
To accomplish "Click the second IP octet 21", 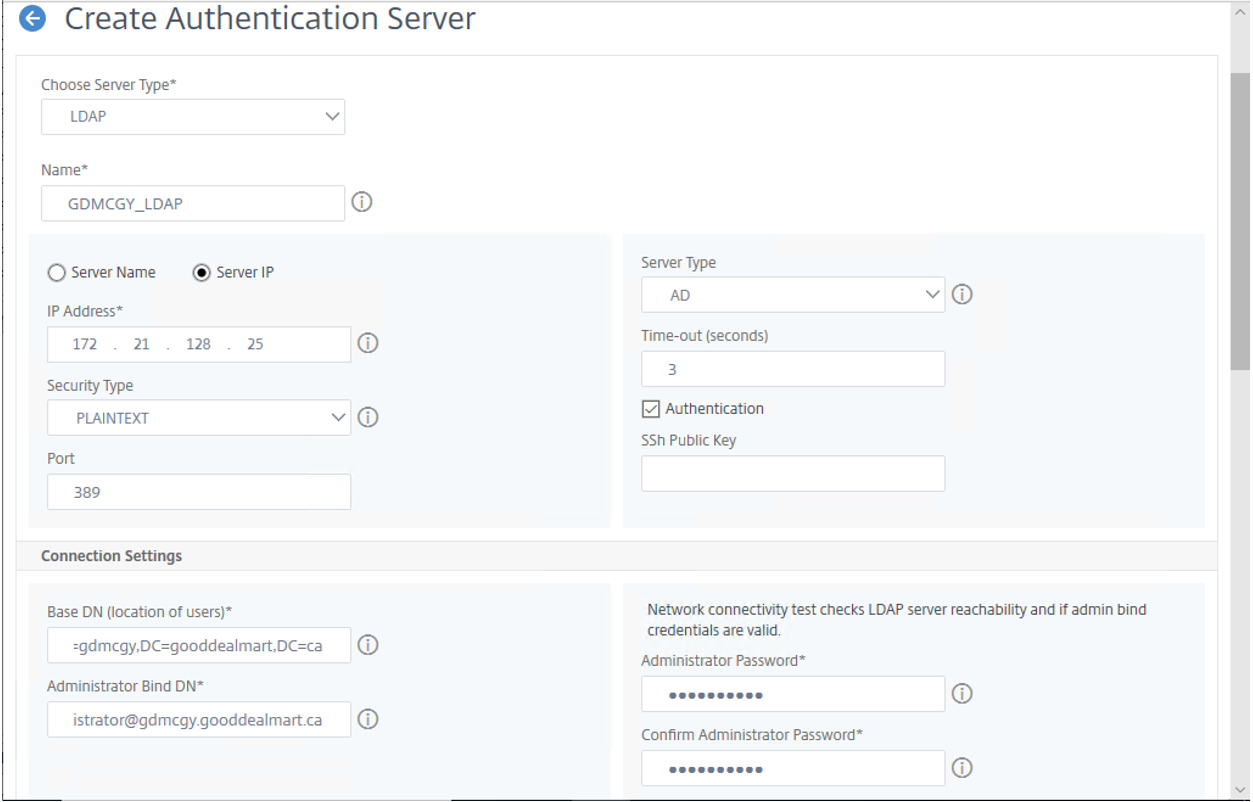I will pyautogui.click(x=141, y=344).
